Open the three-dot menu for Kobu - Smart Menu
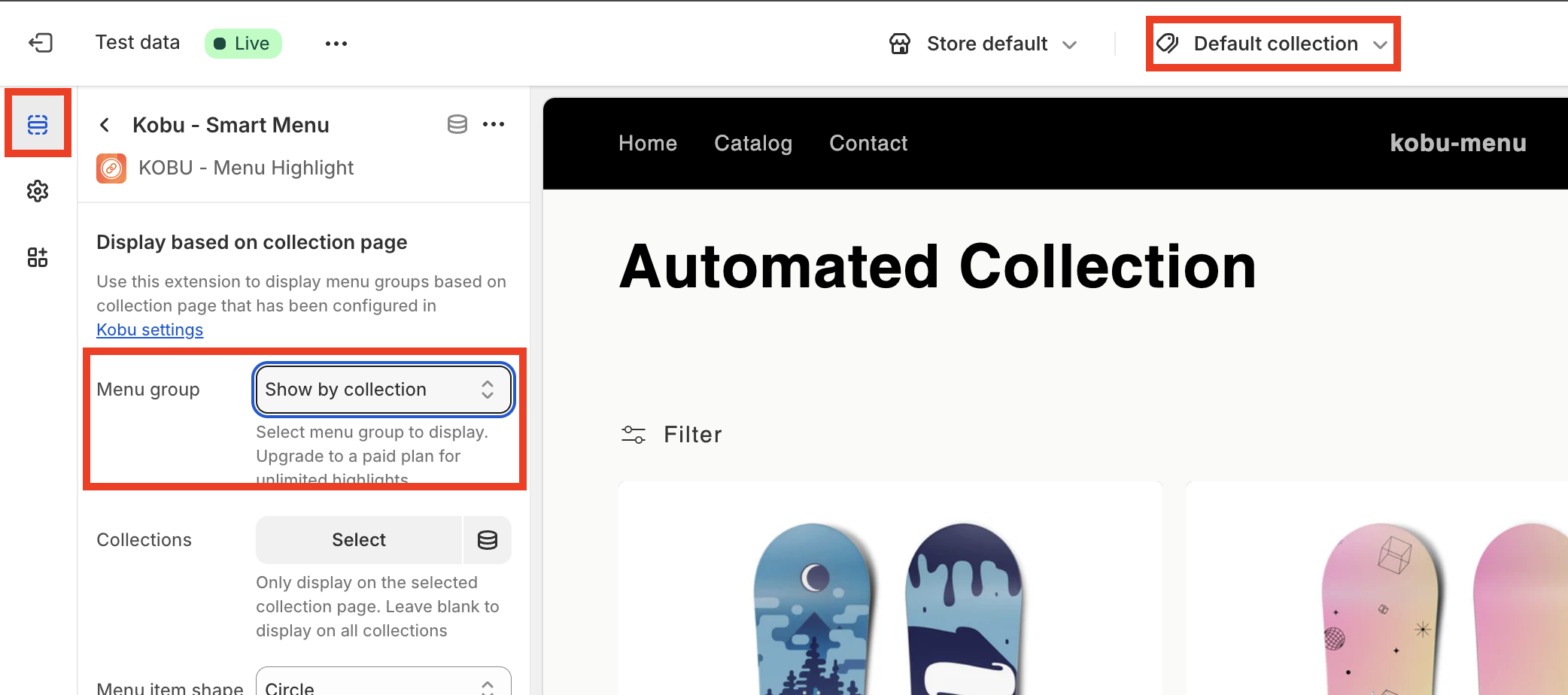 point(494,124)
